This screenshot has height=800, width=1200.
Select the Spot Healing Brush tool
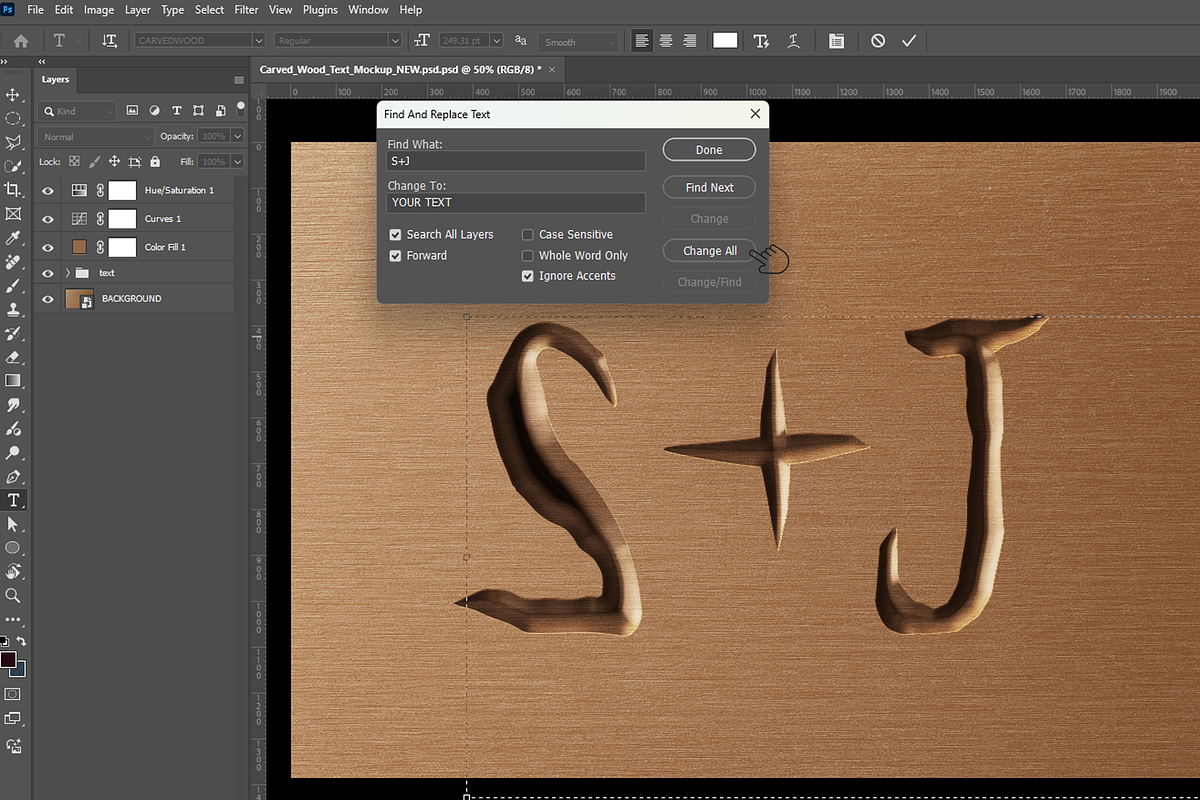[14, 262]
